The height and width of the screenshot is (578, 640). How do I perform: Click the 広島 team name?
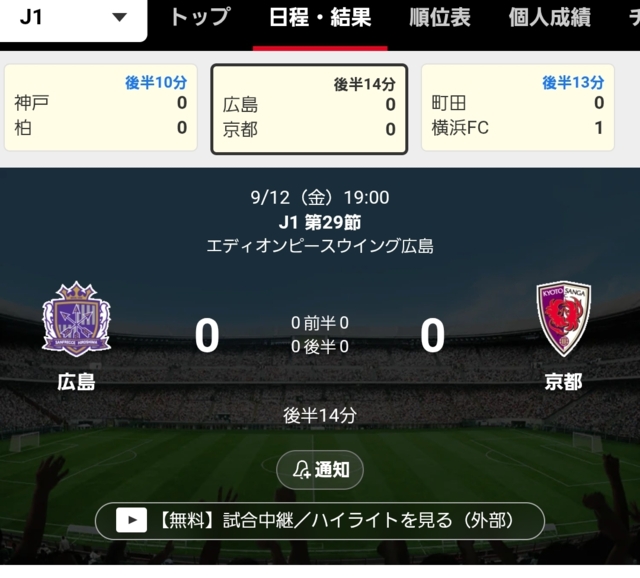[76, 382]
